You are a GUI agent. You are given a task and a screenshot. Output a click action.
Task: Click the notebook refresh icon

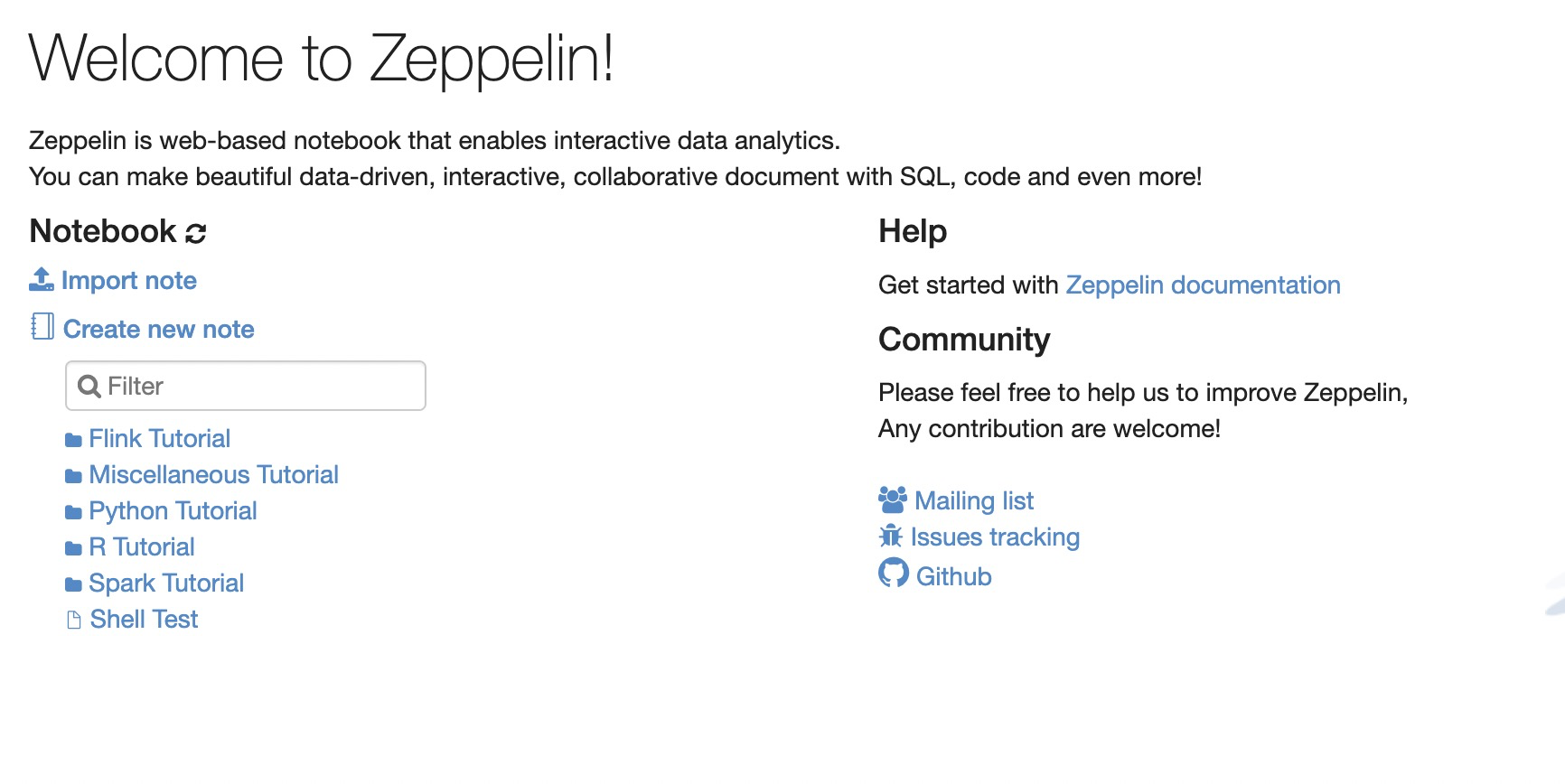pos(196,233)
